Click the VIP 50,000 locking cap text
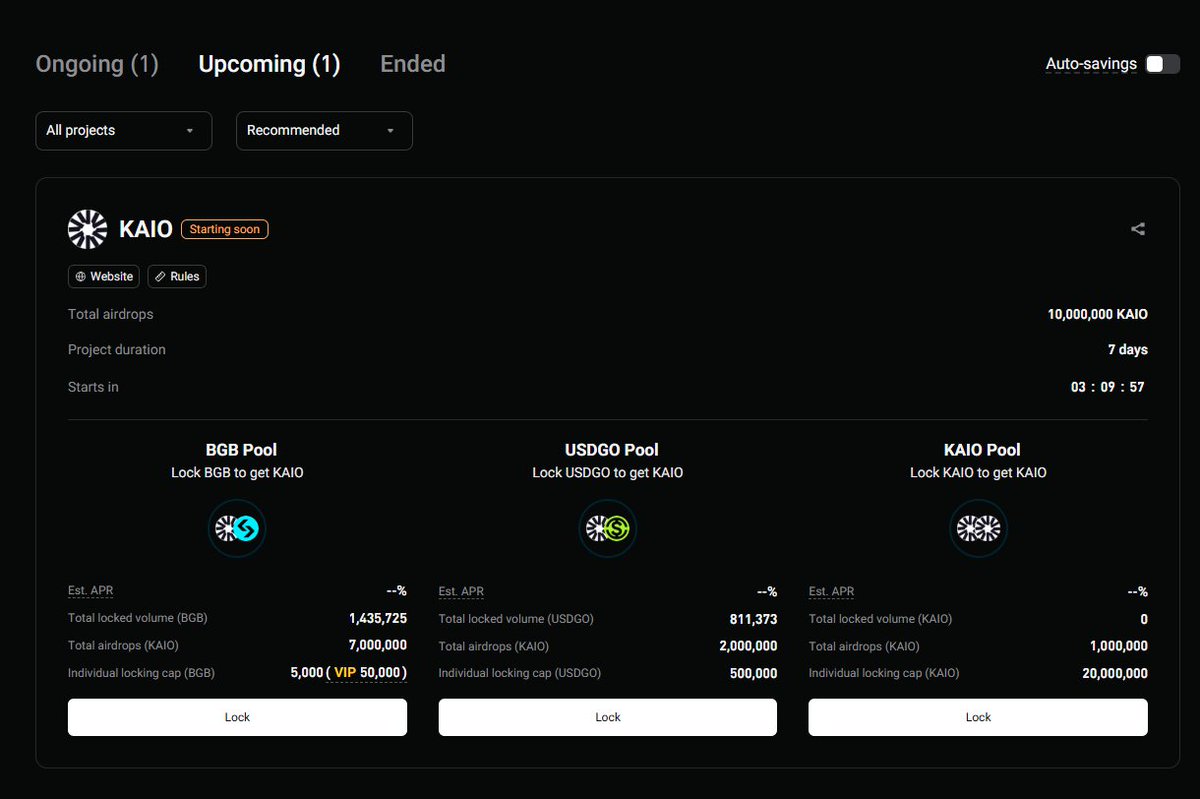 click(367, 673)
